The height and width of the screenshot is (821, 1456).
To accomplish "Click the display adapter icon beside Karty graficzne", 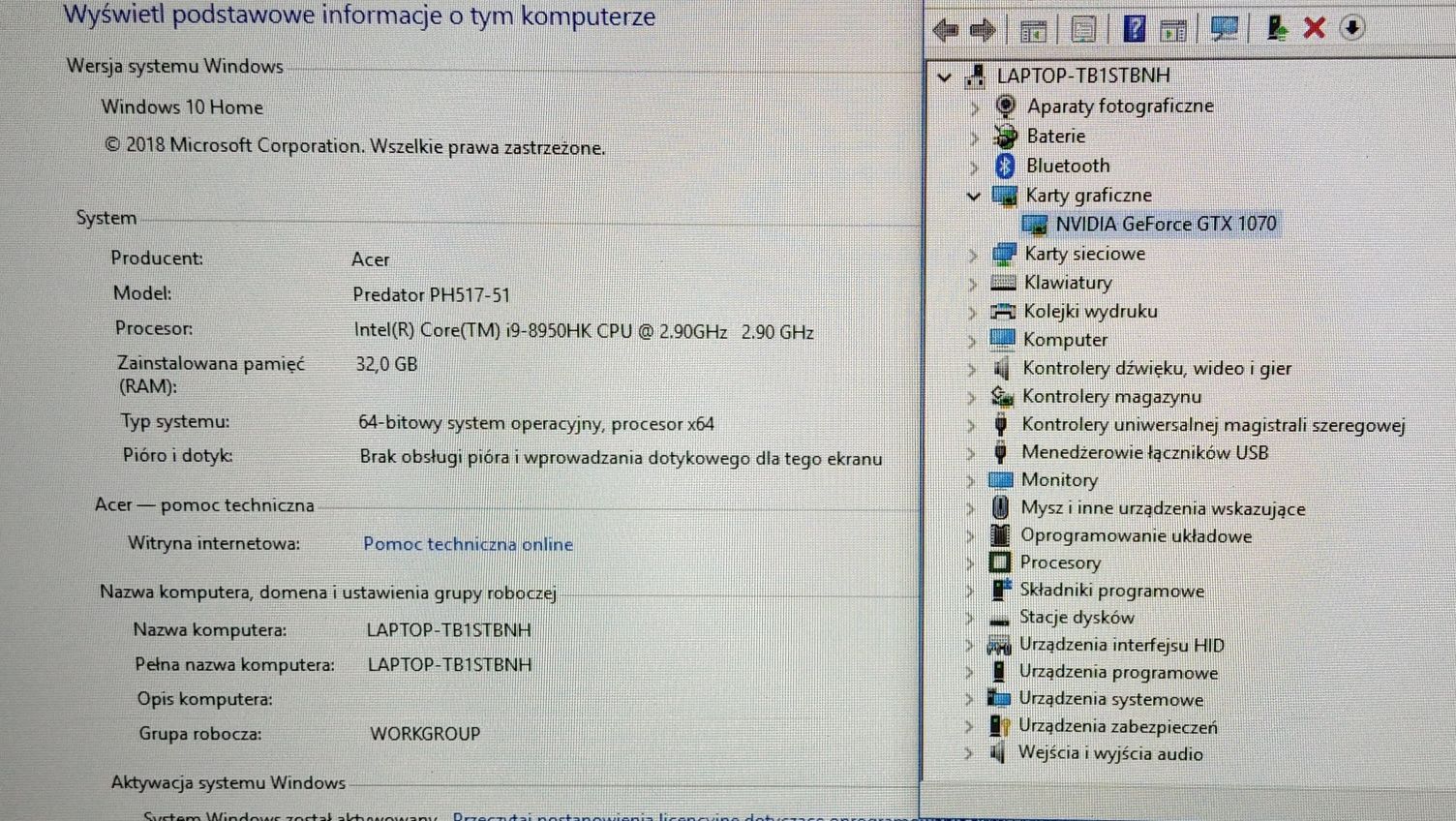I will tap(1005, 196).
